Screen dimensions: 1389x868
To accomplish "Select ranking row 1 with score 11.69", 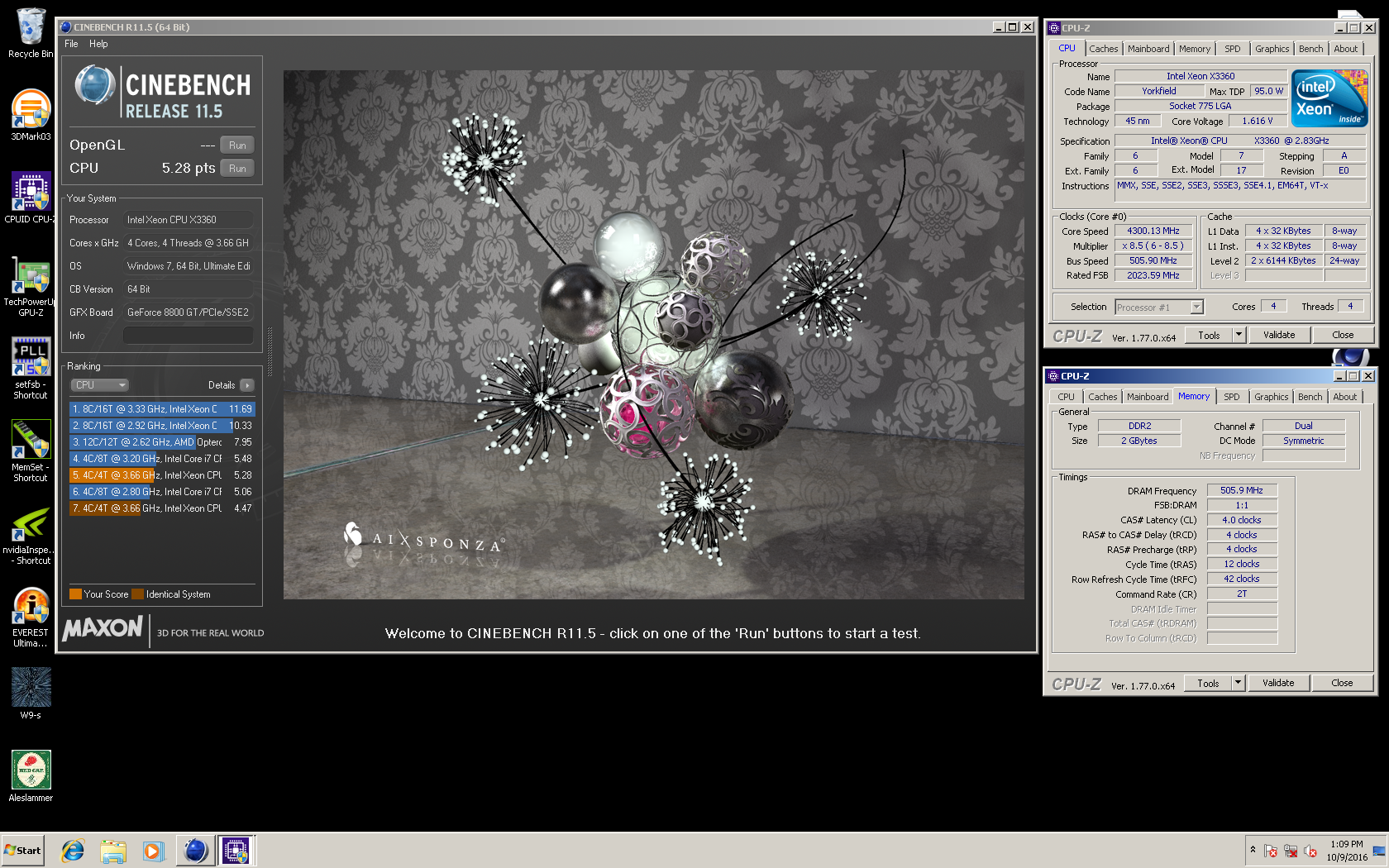I will [x=162, y=409].
